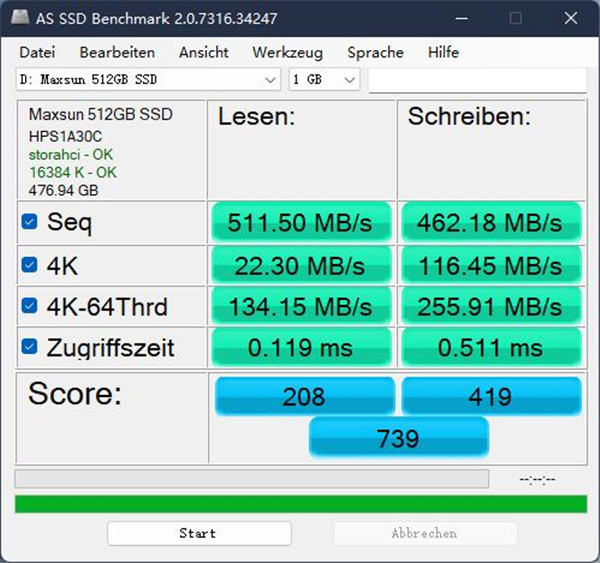600x563 pixels.
Task: Open the Hilfe menu
Action: click(x=443, y=52)
